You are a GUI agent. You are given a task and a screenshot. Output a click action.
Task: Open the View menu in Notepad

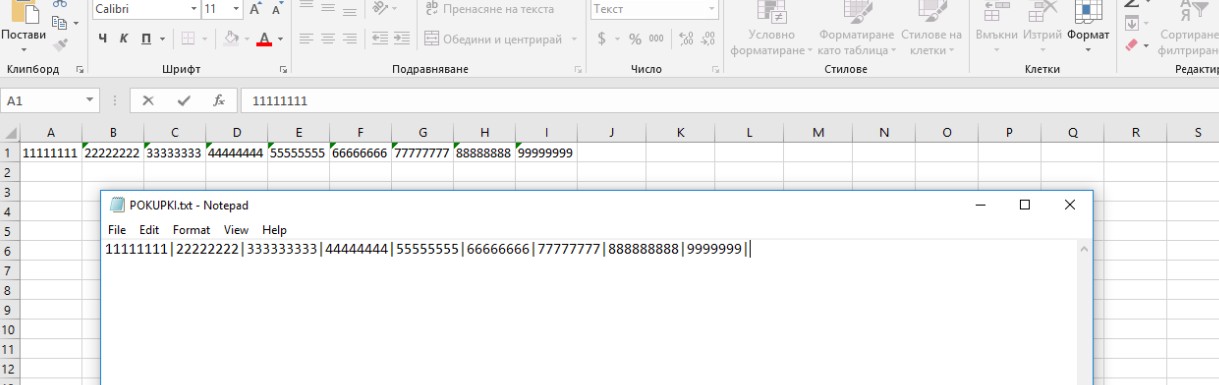[236, 230]
